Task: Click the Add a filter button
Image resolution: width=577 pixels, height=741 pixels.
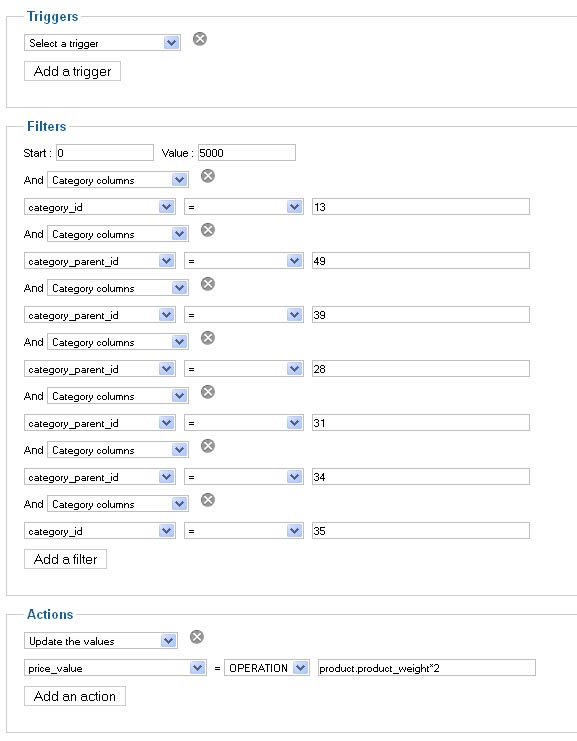Action: pos(65,559)
